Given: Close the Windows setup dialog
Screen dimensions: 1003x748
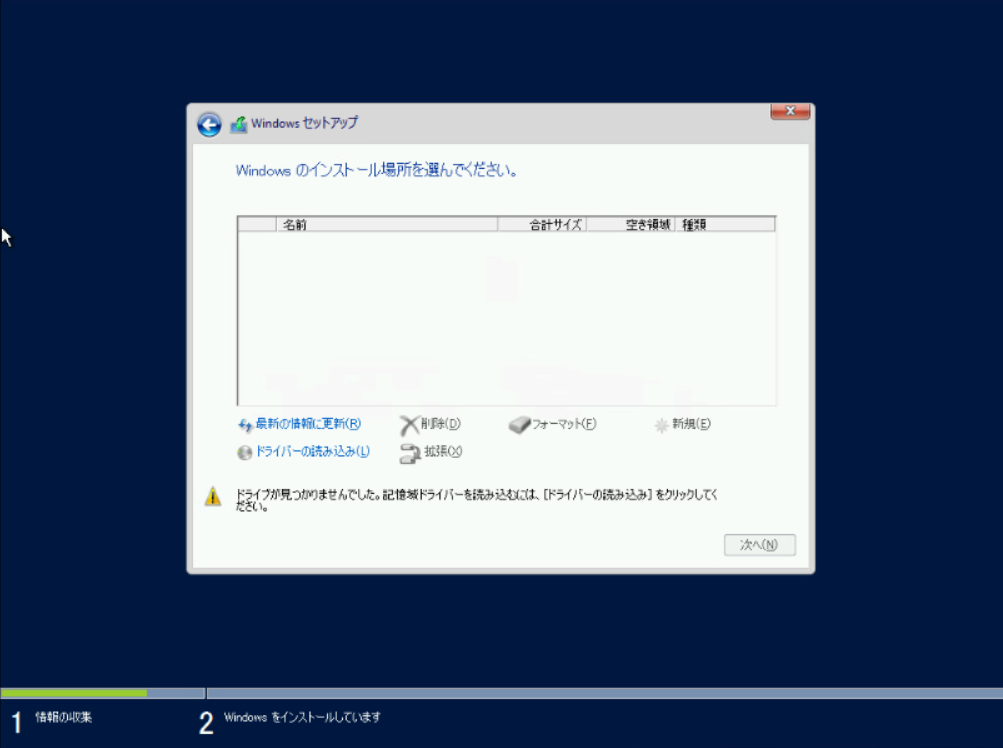Looking at the screenshot, I should coord(790,111).
